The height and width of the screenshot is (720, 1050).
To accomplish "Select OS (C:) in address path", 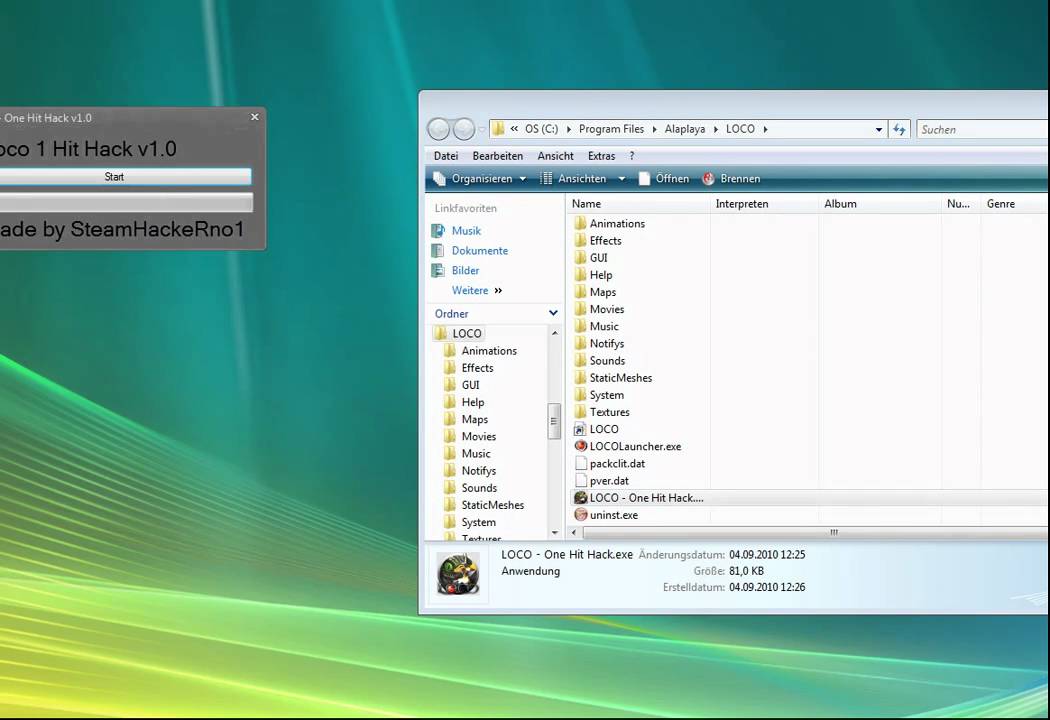I will pos(541,129).
